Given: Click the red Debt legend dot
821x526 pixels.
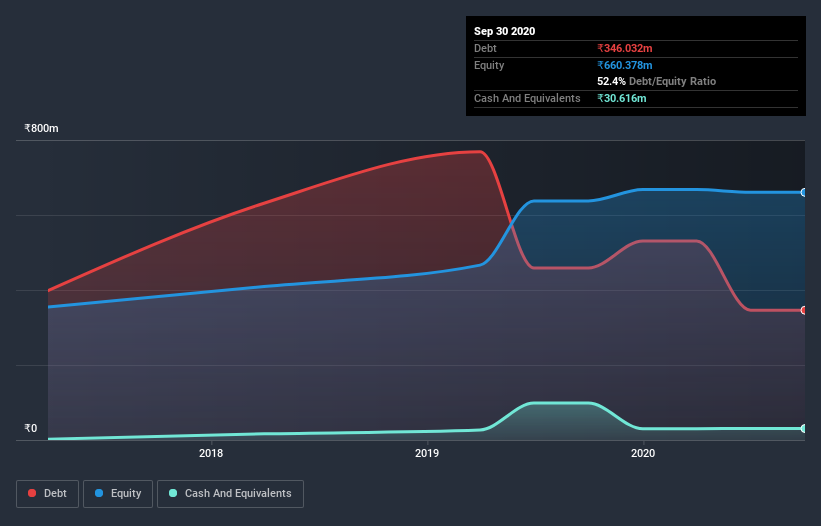Looking at the screenshot, I should 32,493.
